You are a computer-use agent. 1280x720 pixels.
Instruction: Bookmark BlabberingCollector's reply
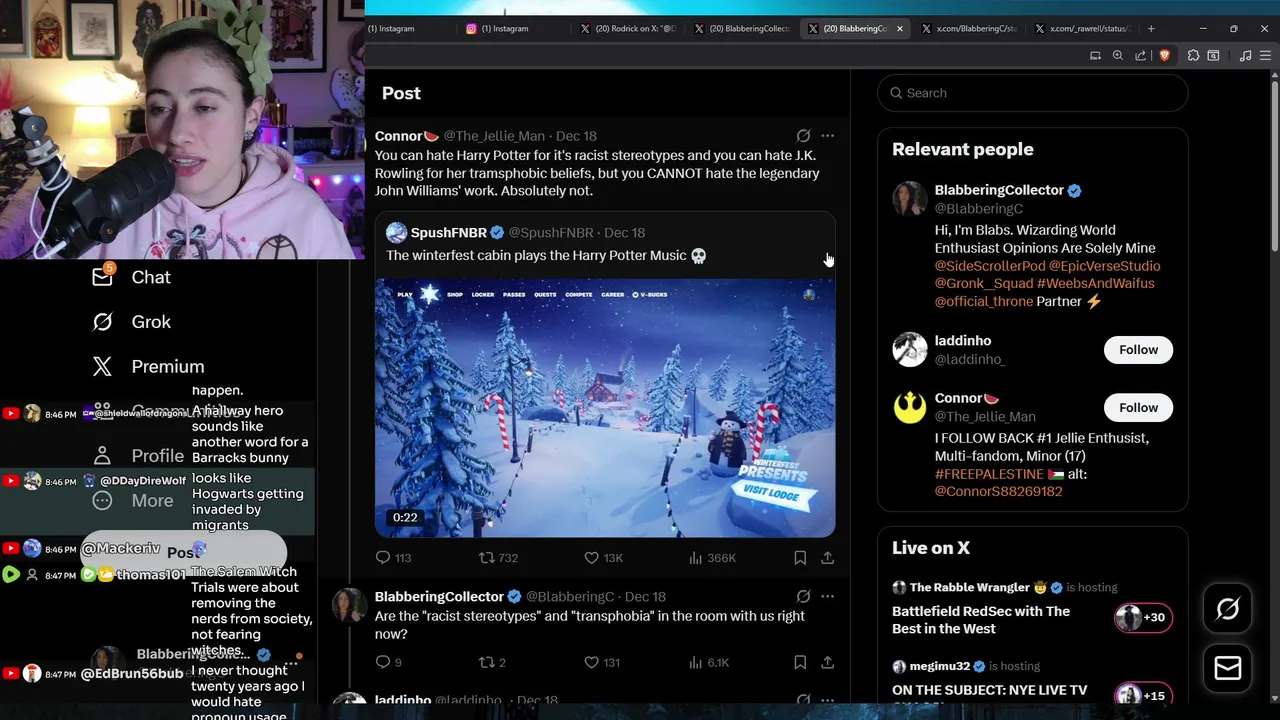(800, 662)
